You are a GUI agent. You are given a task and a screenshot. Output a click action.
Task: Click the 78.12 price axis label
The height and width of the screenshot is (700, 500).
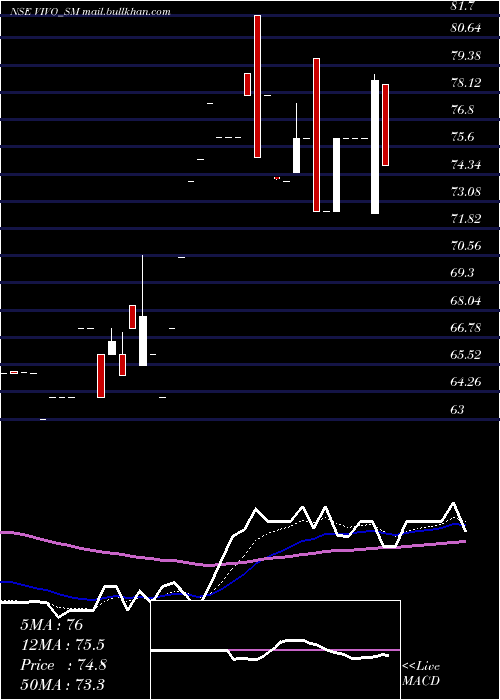[466, 83]
